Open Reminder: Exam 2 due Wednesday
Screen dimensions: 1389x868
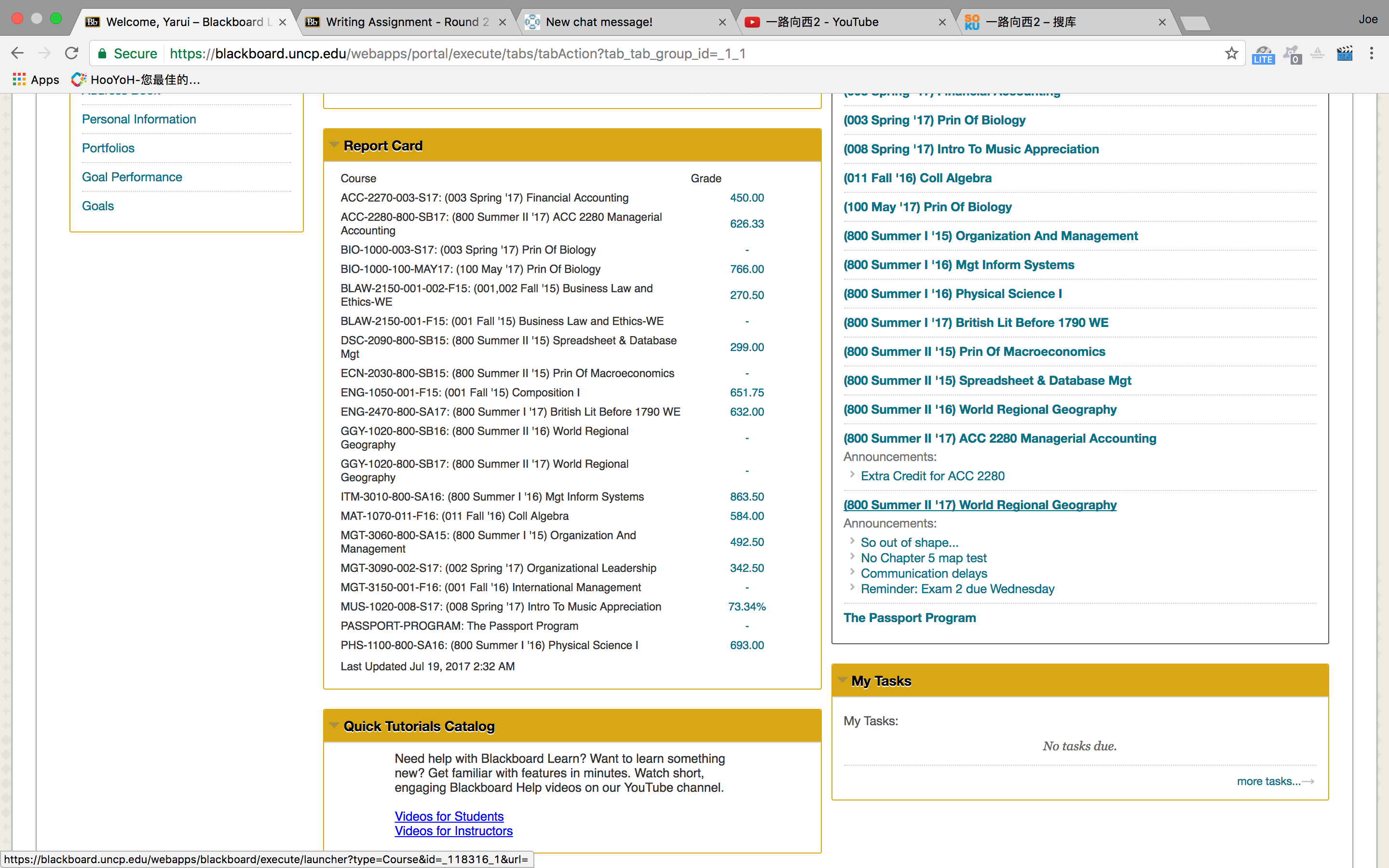point(957,589)
